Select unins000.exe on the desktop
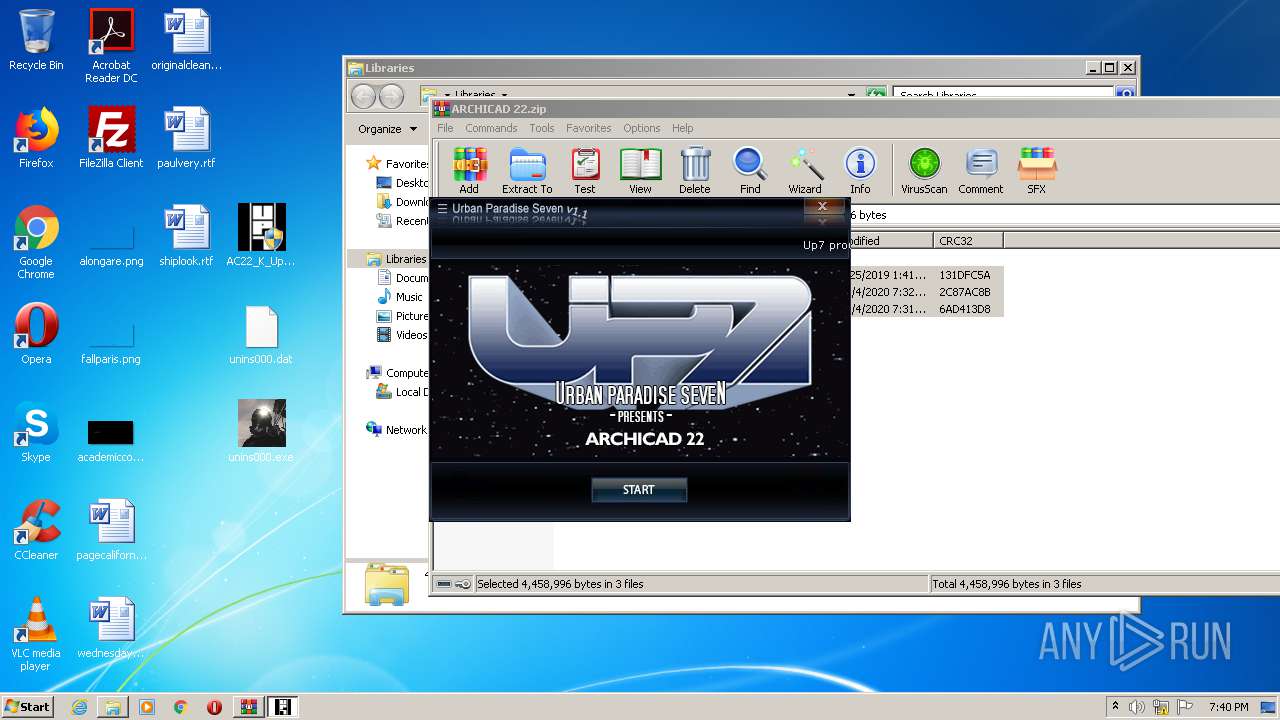The width and height of the screenshot is (1280, 720). tap(261, 432)
